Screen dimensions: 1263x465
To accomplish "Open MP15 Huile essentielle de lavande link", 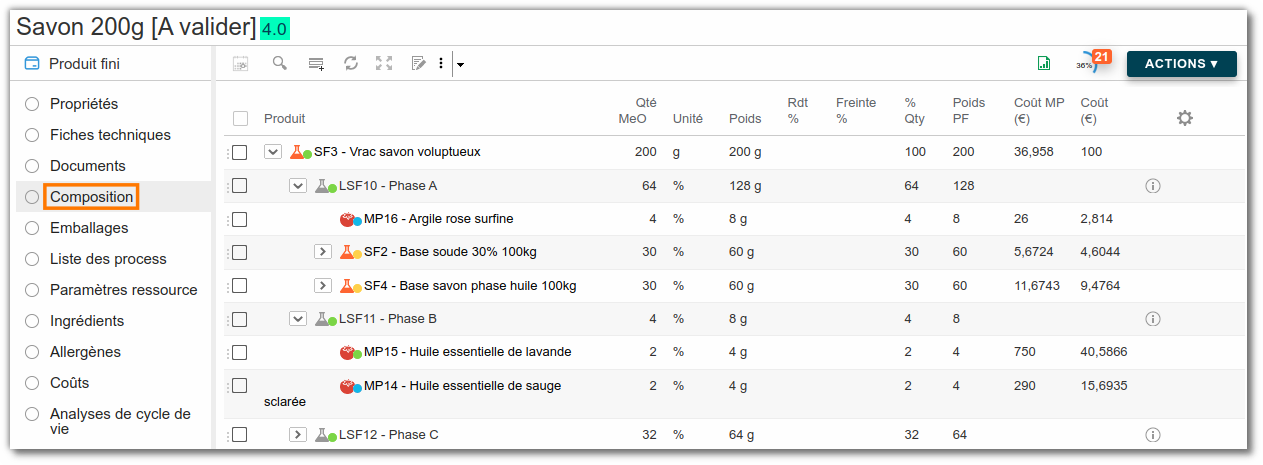I will [467, 352].
